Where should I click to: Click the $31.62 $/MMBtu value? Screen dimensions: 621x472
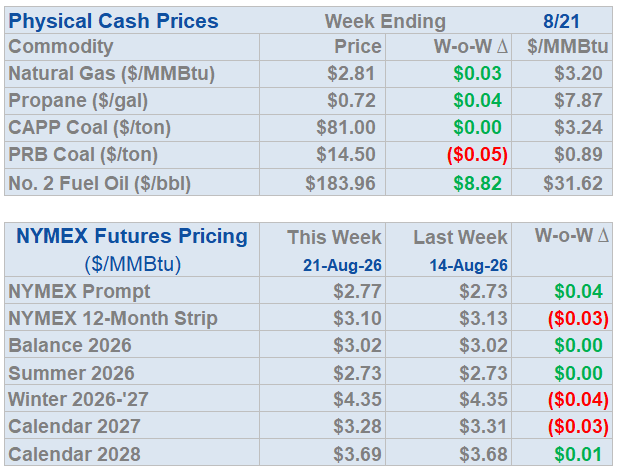(573, 183)
